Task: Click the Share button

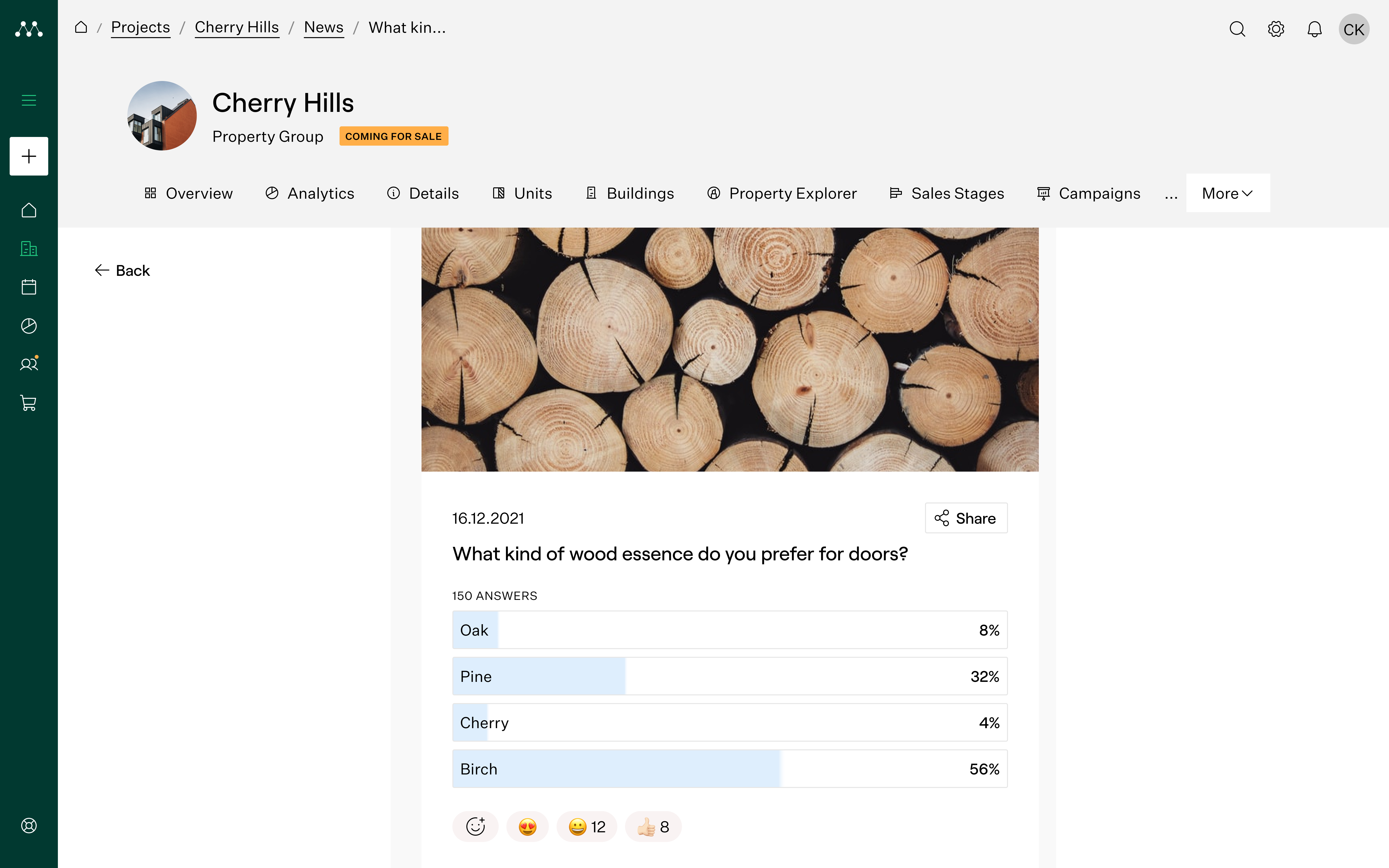Action: point(966,518)
